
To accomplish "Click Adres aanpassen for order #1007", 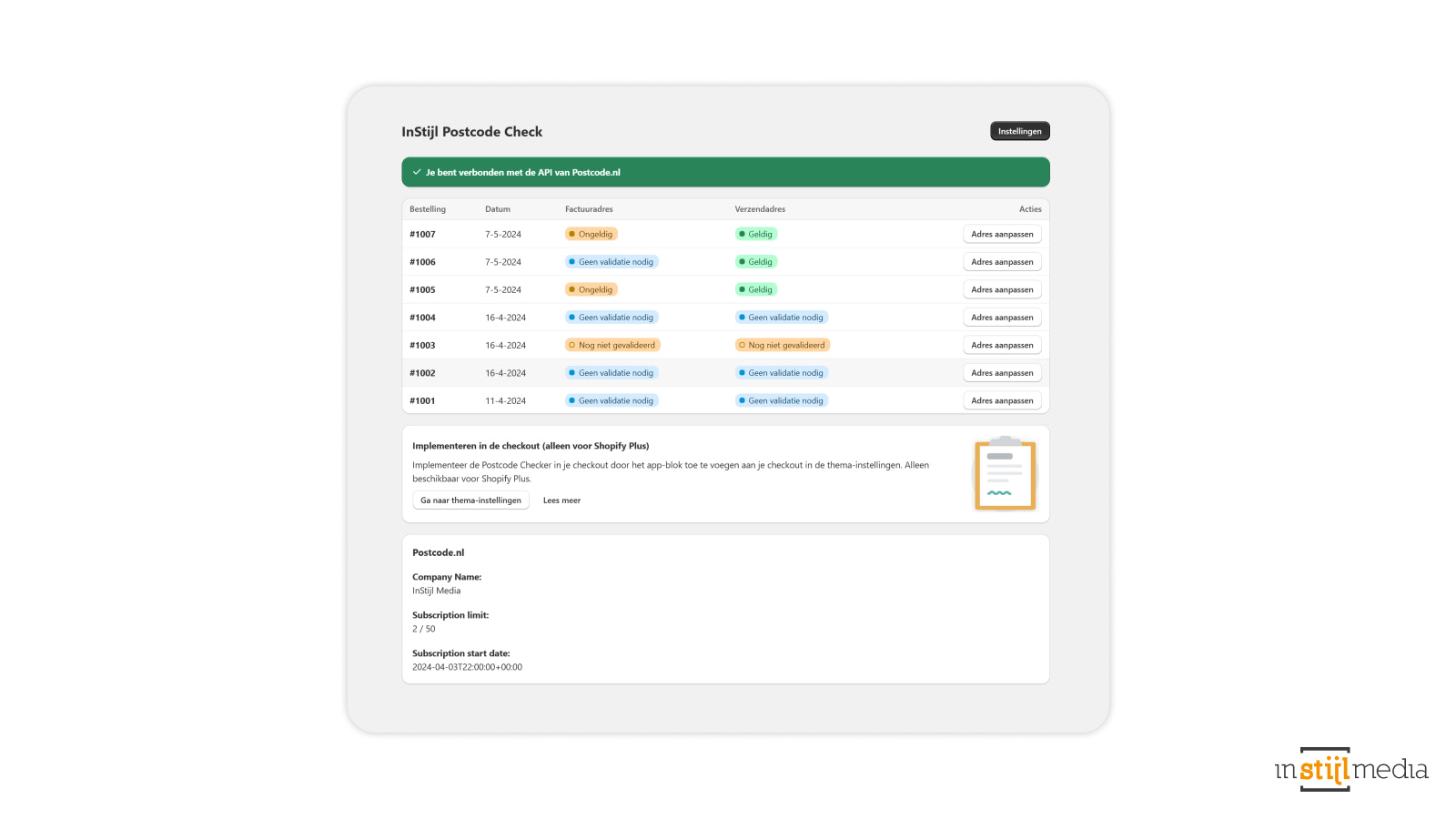I will tap(1002, 234).
